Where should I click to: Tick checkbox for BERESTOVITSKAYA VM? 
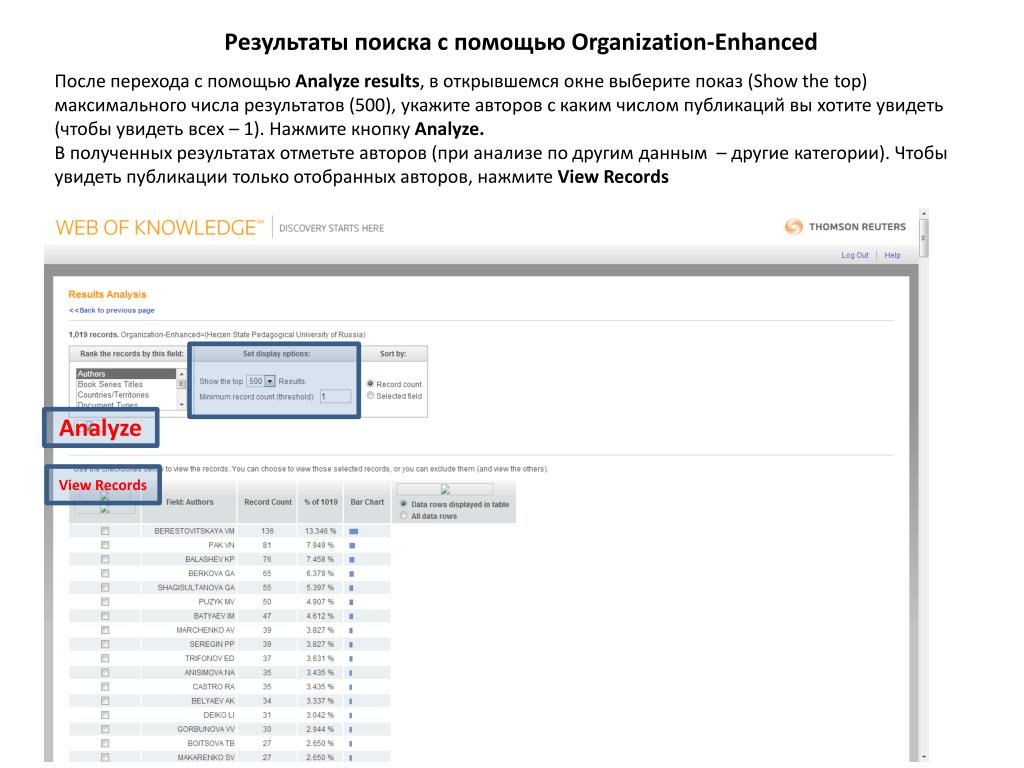[105, 531]
